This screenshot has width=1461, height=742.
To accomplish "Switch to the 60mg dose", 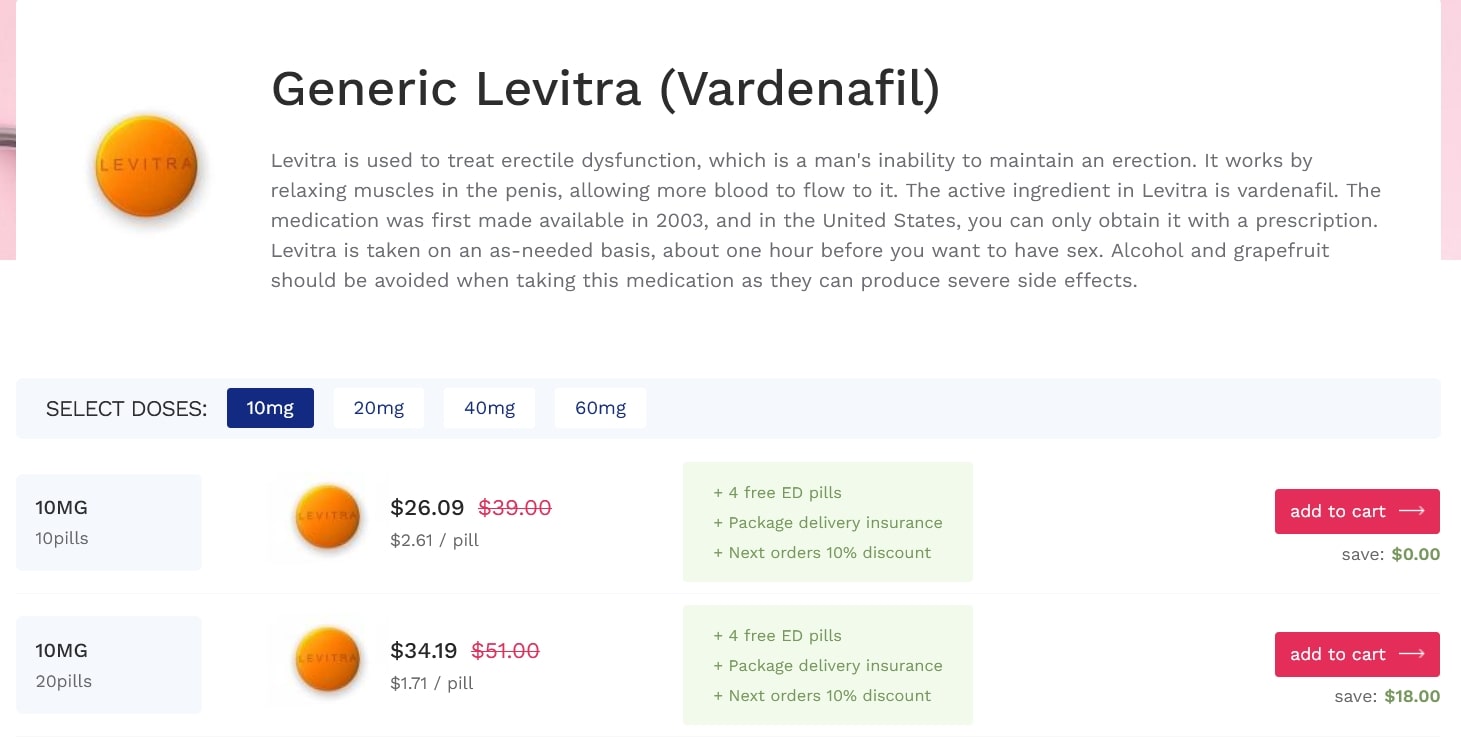I will coord(600,408).
